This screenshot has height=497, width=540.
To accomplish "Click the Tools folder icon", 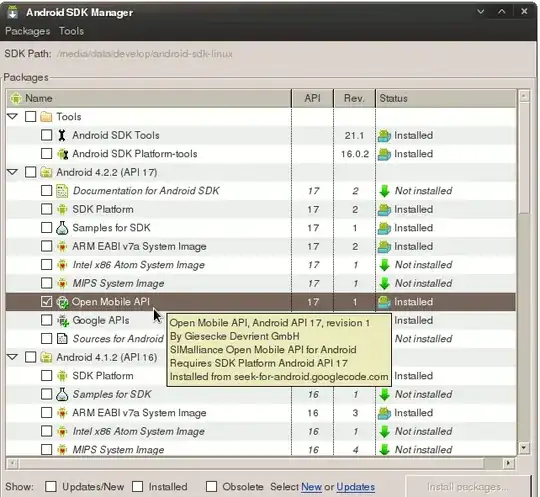I will pyautogui.click(x=46, y=117).
